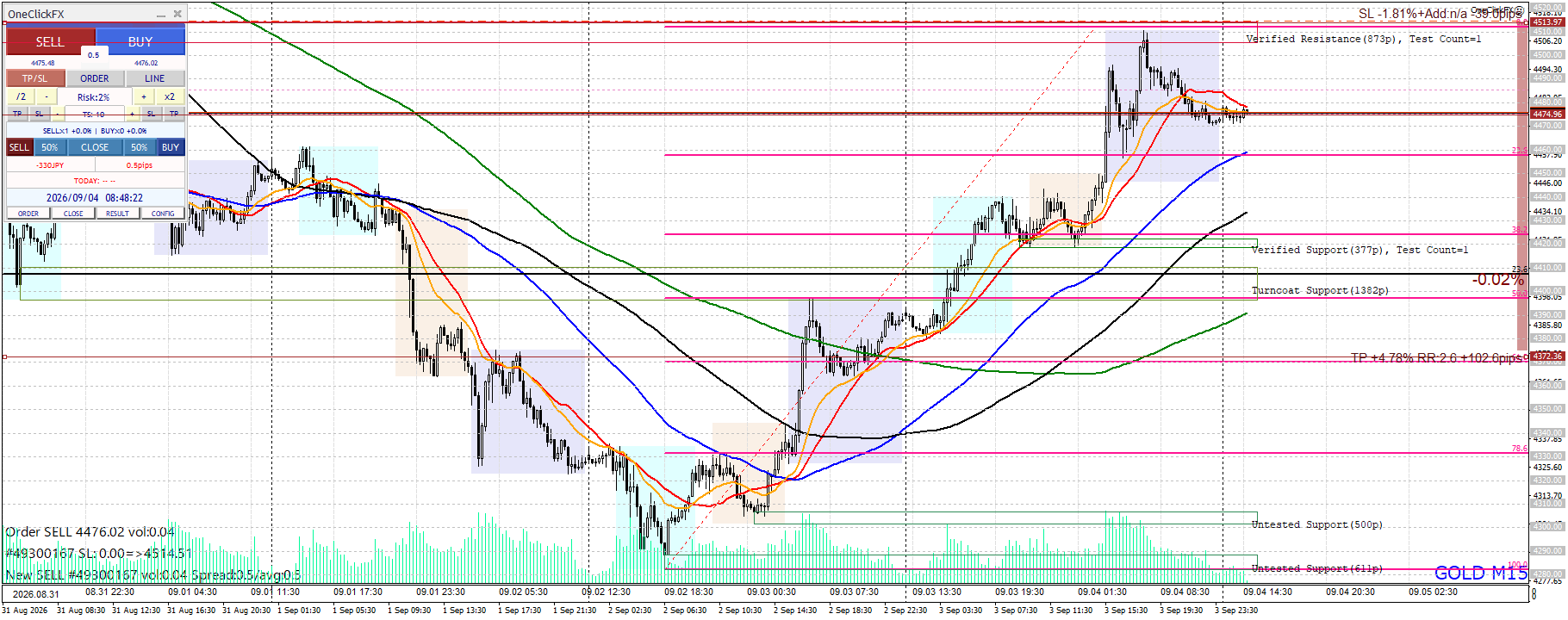Click the Verified Support(377p) label
The height and width of the screenshot is (620, 1568).
coord(1360,250)
